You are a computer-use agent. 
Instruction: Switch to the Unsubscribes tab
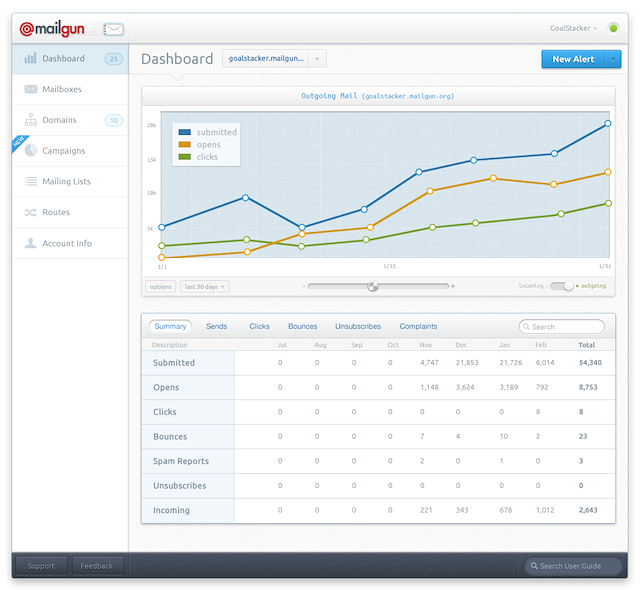tap(358, 326)
